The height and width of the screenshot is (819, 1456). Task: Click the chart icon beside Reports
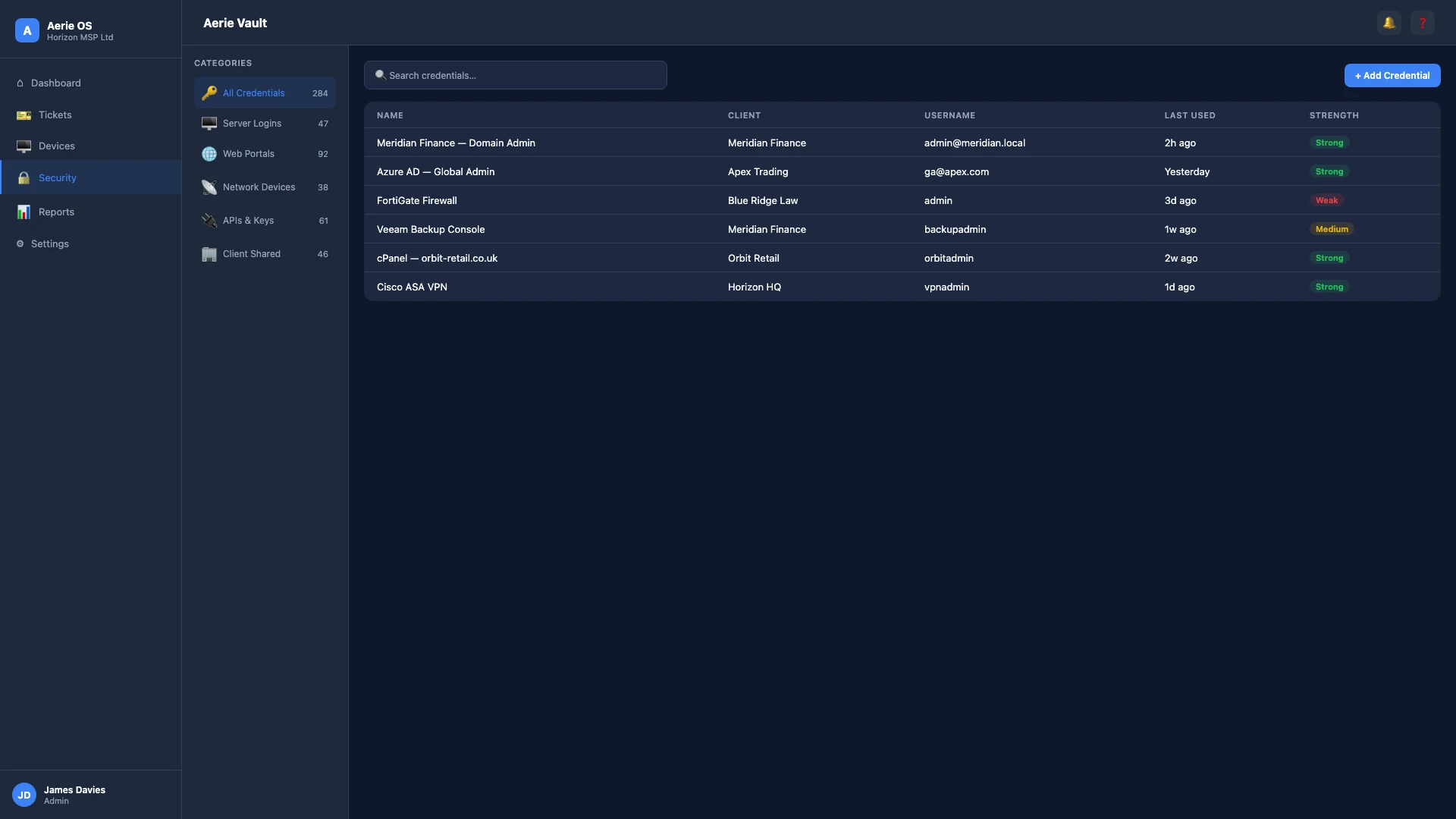point(24,212)
